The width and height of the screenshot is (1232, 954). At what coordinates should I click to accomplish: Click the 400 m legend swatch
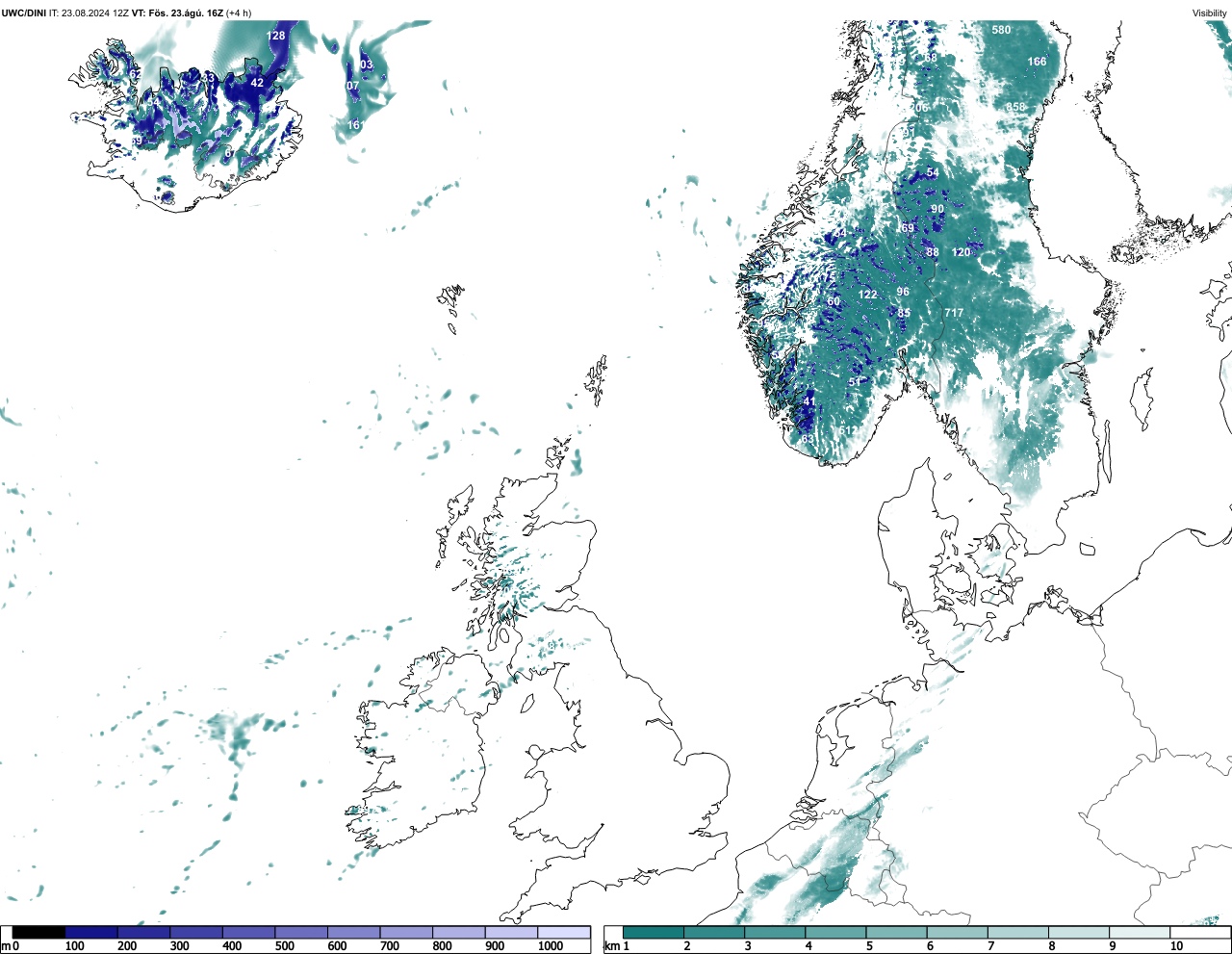click(x=249, y=932)
